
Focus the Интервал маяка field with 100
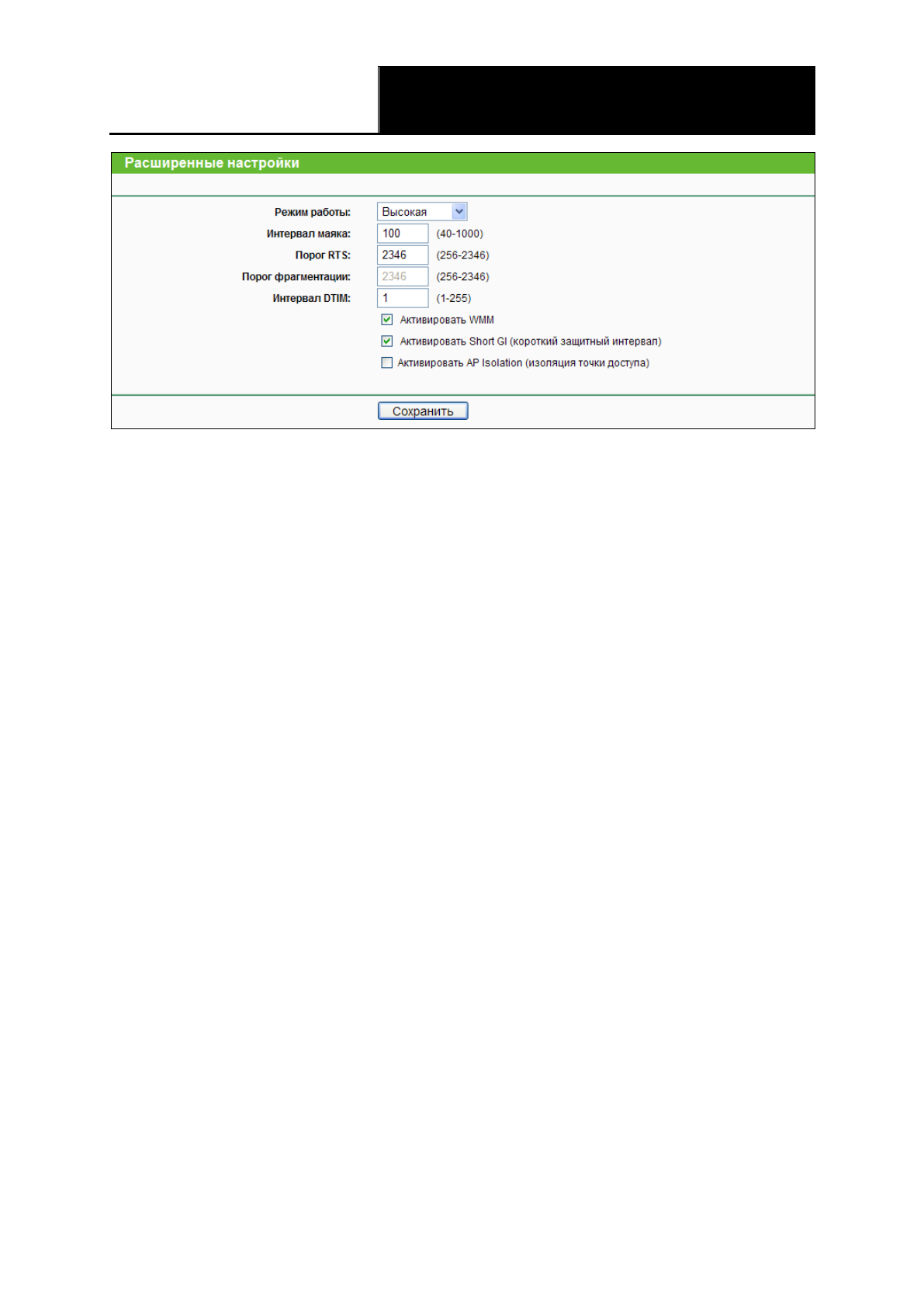[403, 234]
